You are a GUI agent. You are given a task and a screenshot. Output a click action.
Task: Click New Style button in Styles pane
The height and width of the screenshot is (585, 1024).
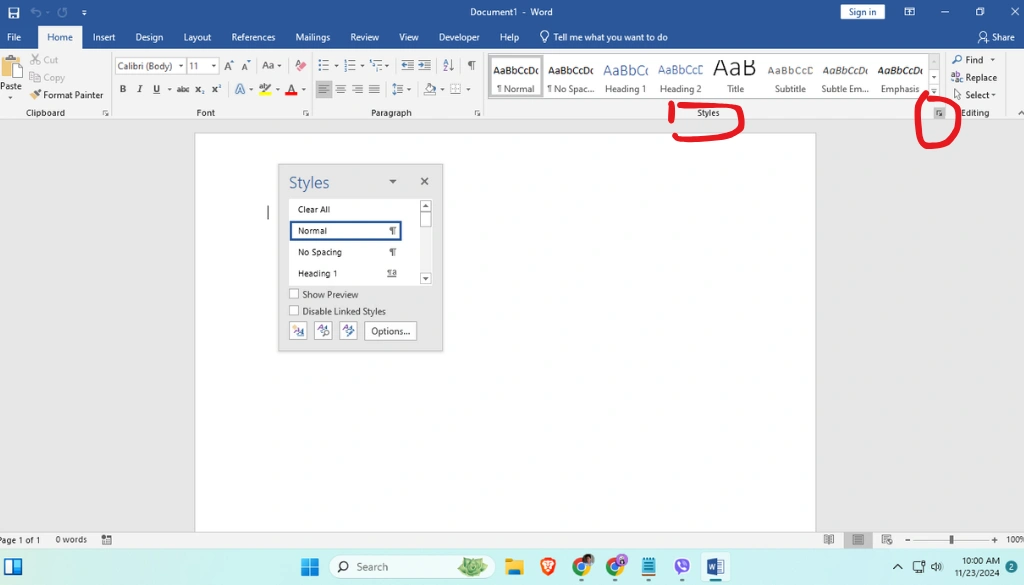(x=298, y=331)
